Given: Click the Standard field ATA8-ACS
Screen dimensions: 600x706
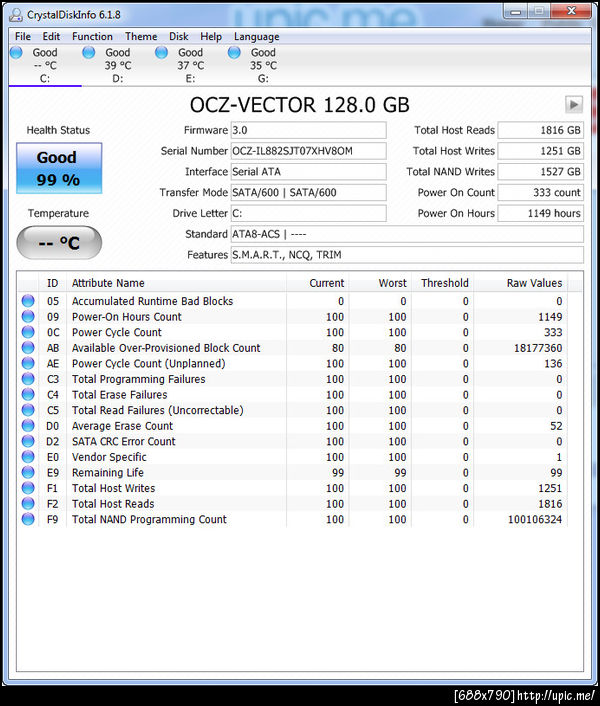Looking at the screenshot, I should (x=407, y=234).
